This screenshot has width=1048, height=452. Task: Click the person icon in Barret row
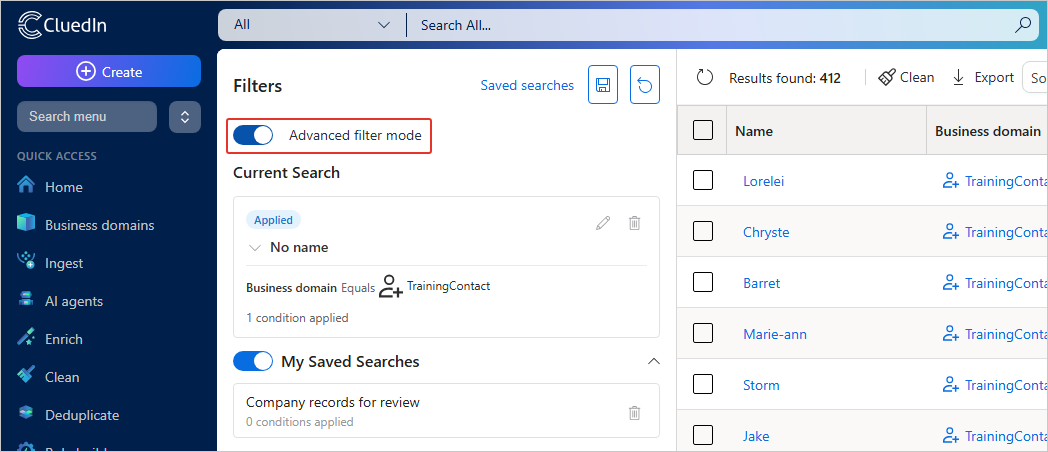[950, 283]
